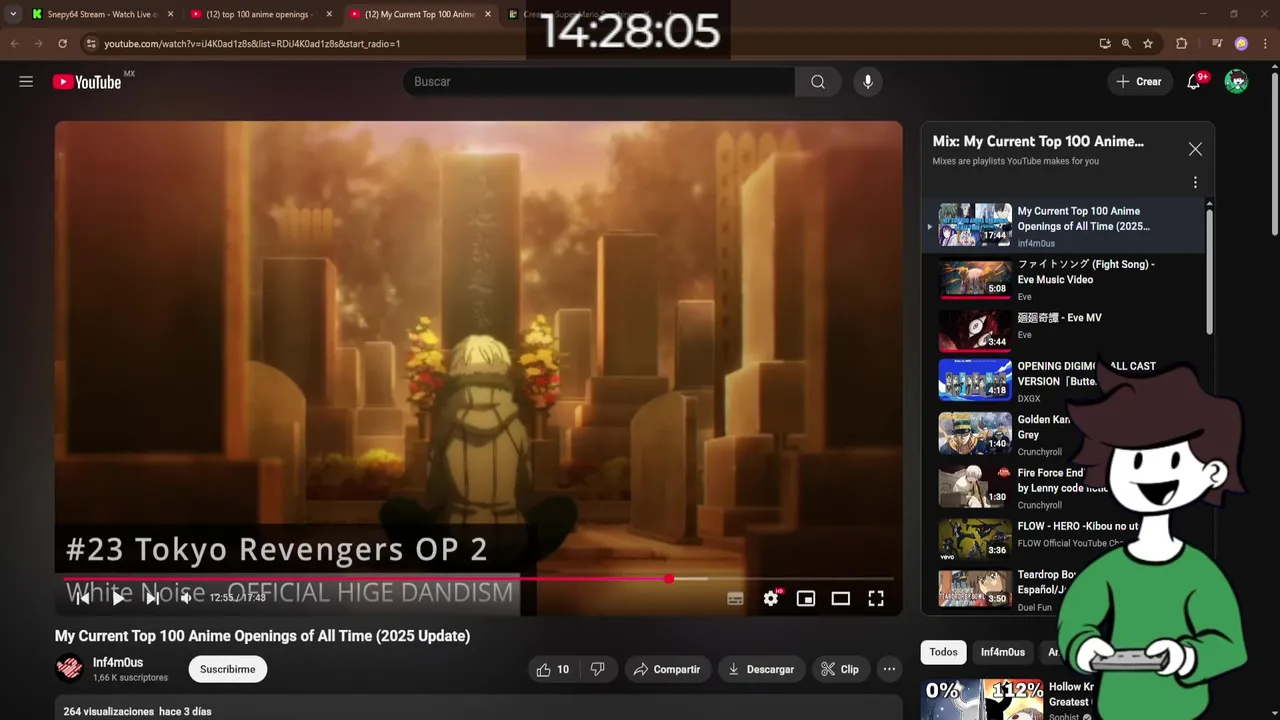Go to previous video in player

84,598
